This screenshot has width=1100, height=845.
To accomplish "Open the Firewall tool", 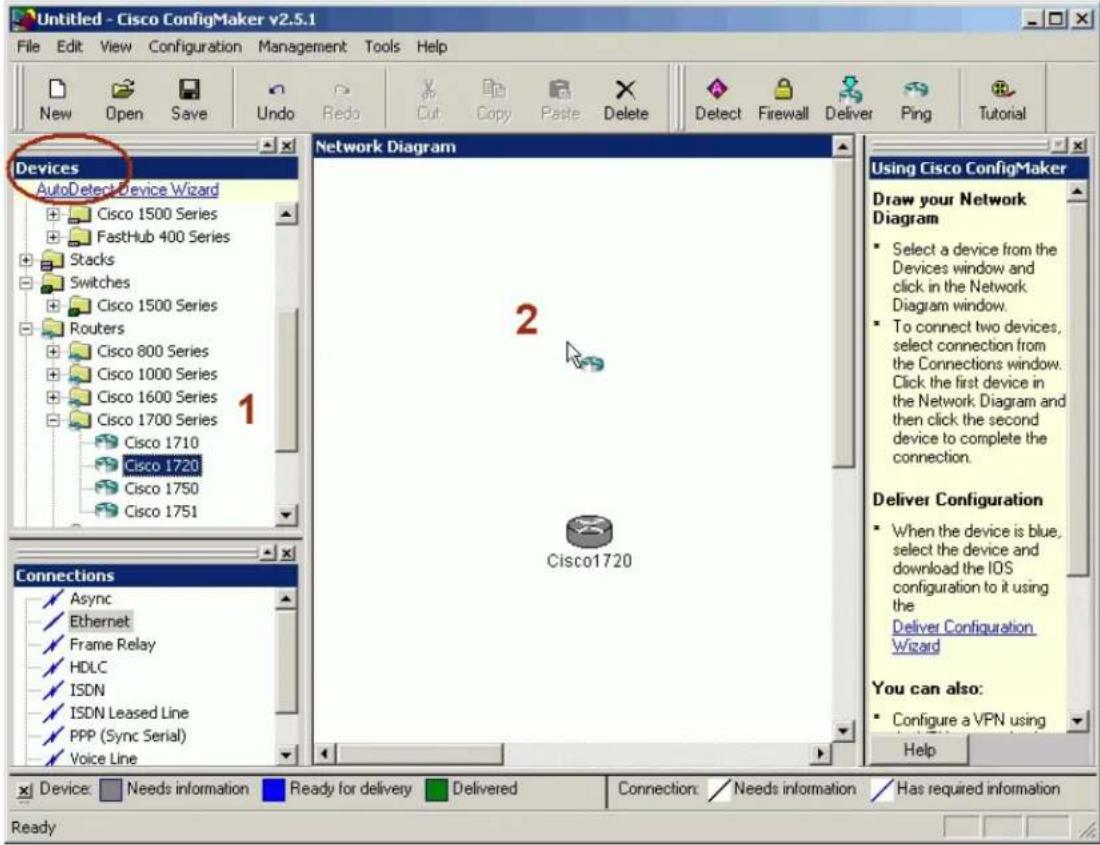I will click(x=783, y=99).
